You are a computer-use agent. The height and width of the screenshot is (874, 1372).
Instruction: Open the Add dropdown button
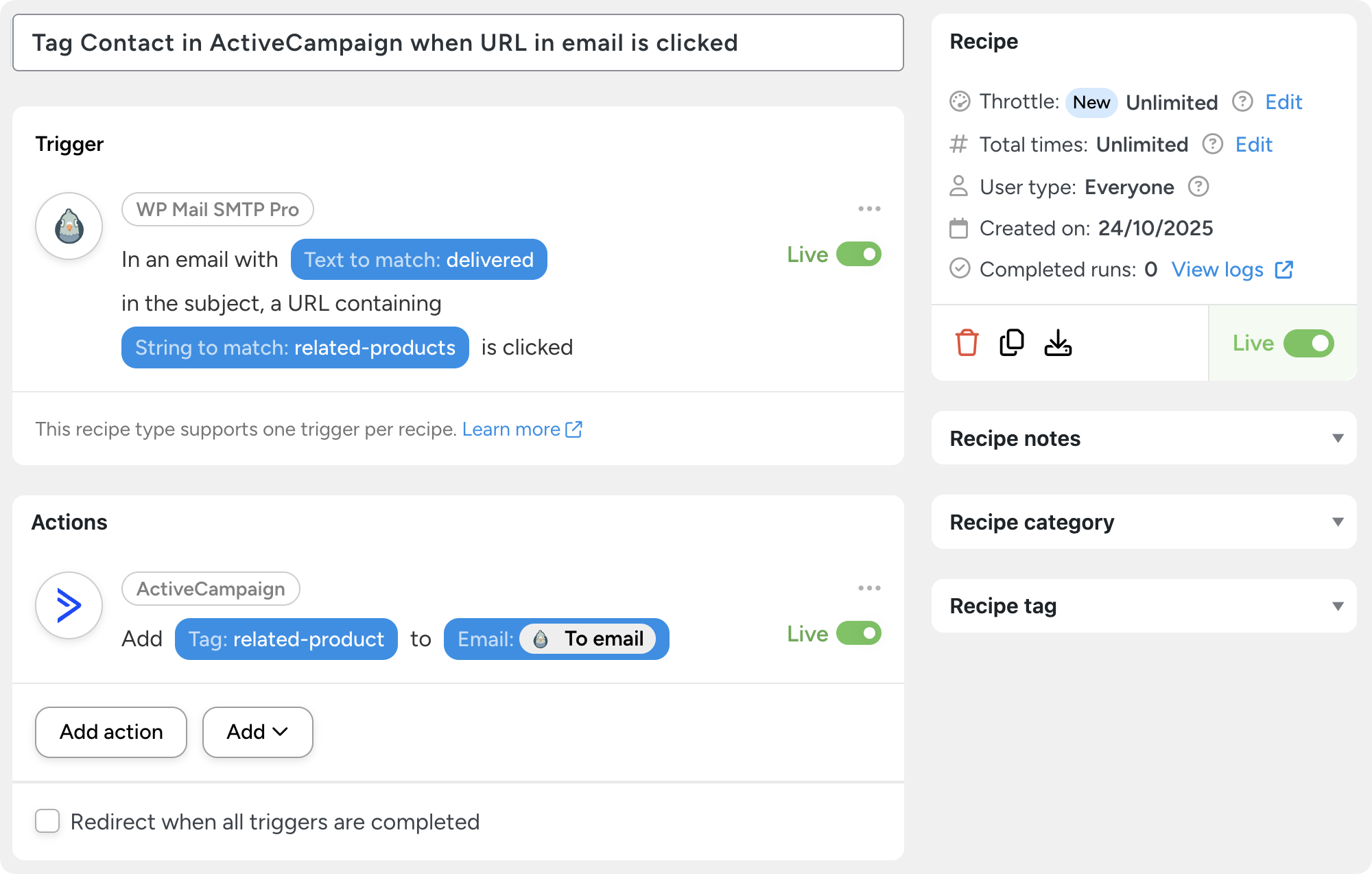pos(257,732)
